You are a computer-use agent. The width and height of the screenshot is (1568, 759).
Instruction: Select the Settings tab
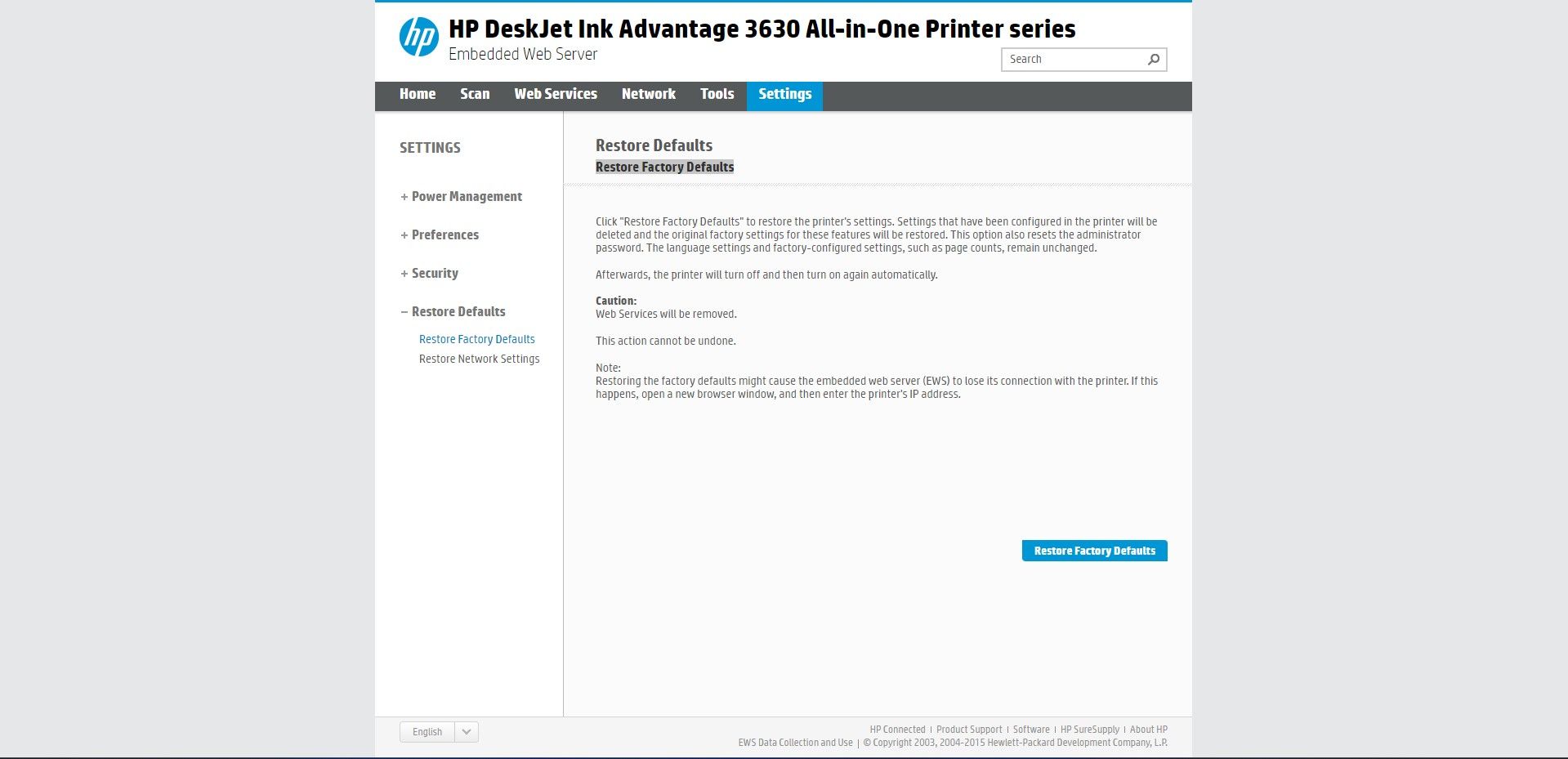[x=784, y=96]
